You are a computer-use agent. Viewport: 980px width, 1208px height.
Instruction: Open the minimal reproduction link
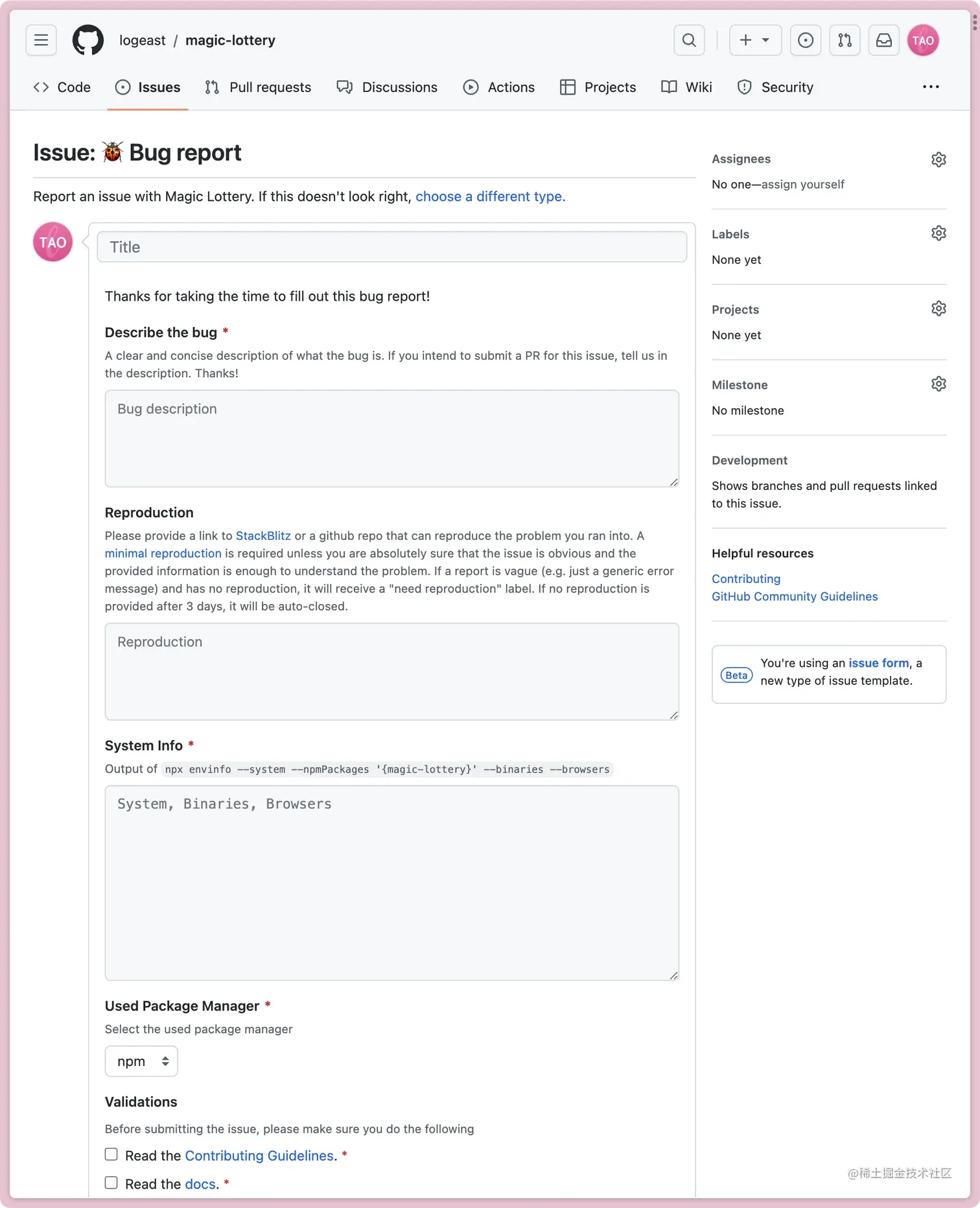pos(163,553)
